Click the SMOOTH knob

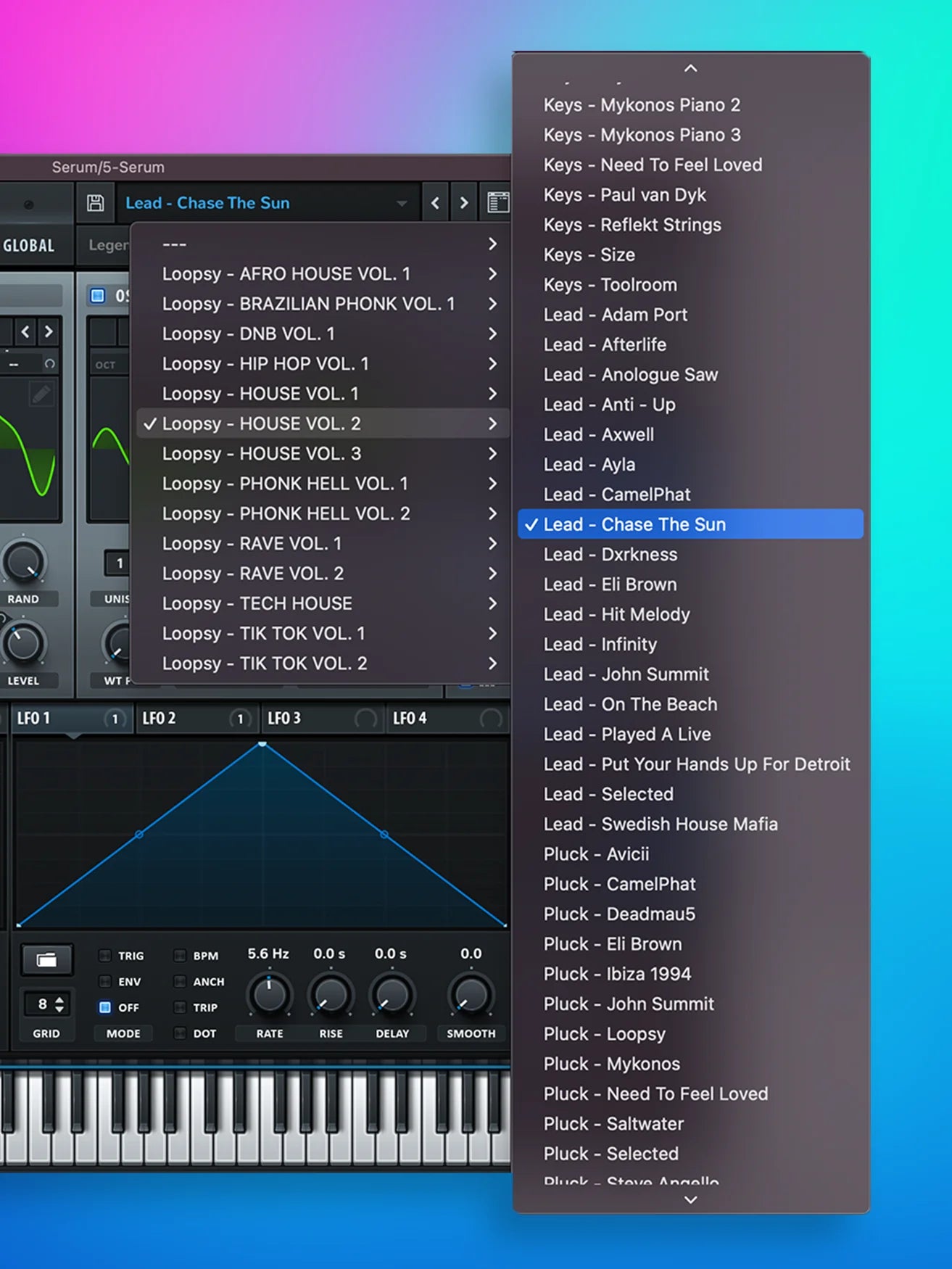[471, 996]
